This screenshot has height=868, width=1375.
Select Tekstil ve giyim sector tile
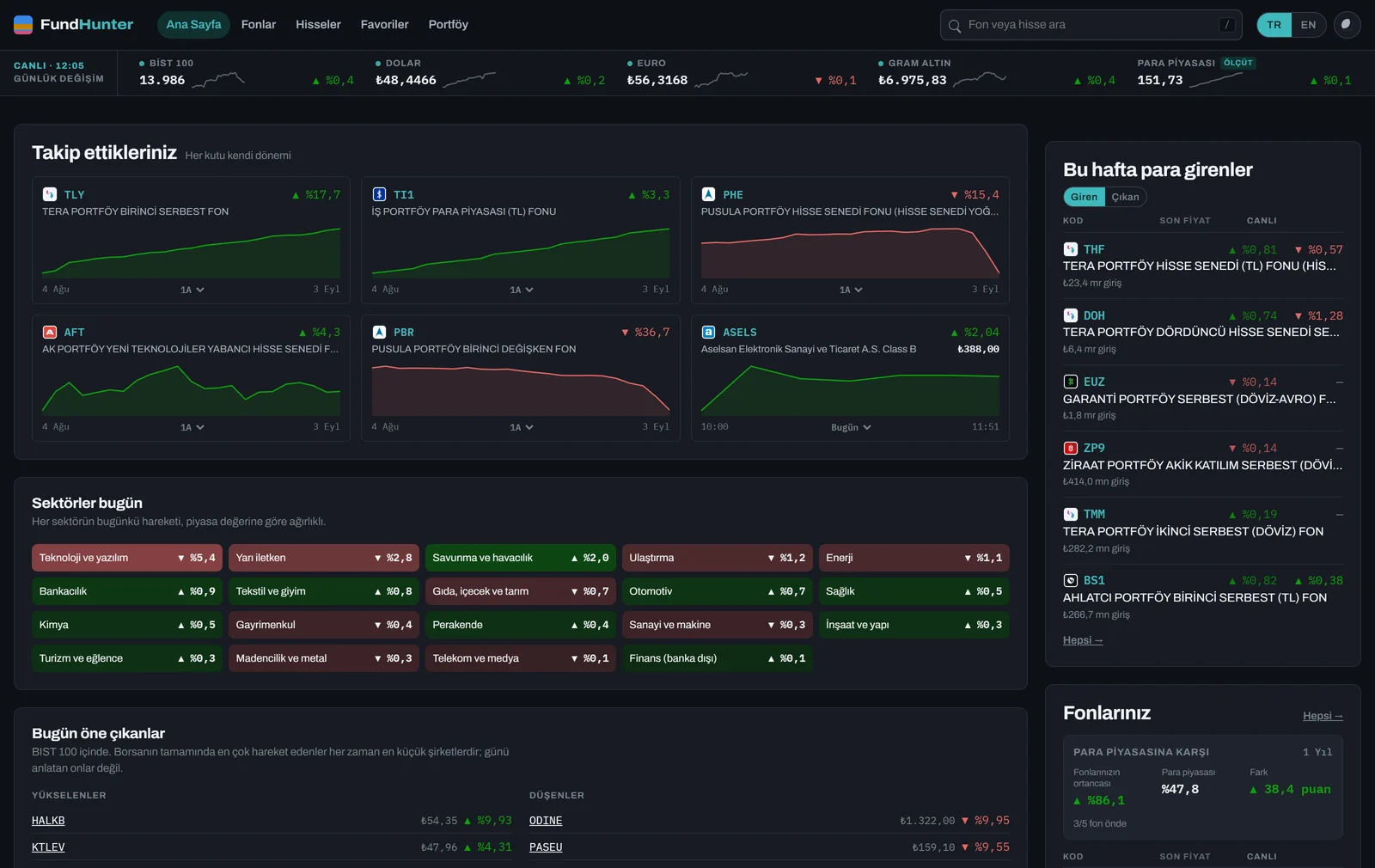point(324,591)
